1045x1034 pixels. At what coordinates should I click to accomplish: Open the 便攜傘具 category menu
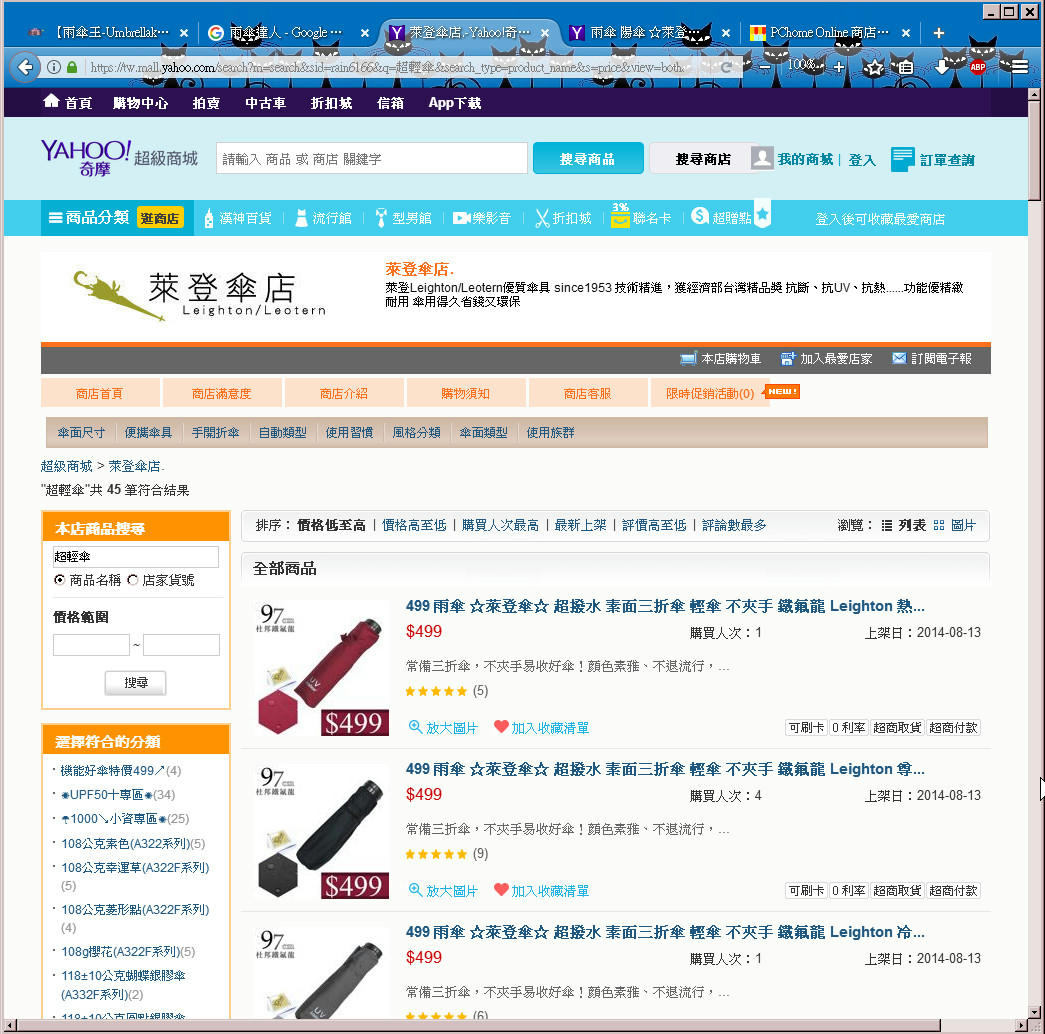click(x=148, y=433)
